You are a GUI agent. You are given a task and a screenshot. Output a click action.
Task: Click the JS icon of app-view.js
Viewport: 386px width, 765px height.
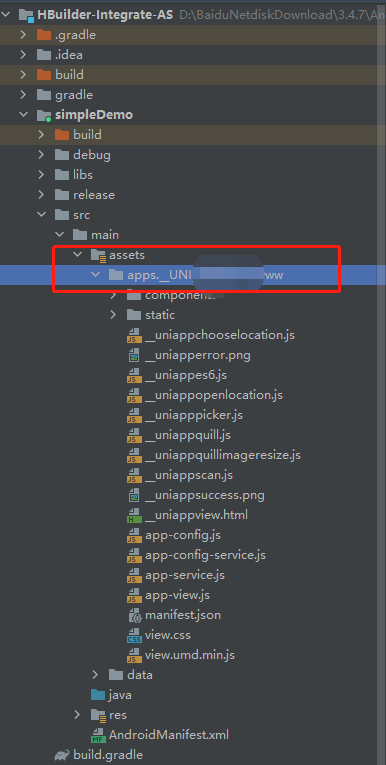pyautogui.click(x=134, y=595)
